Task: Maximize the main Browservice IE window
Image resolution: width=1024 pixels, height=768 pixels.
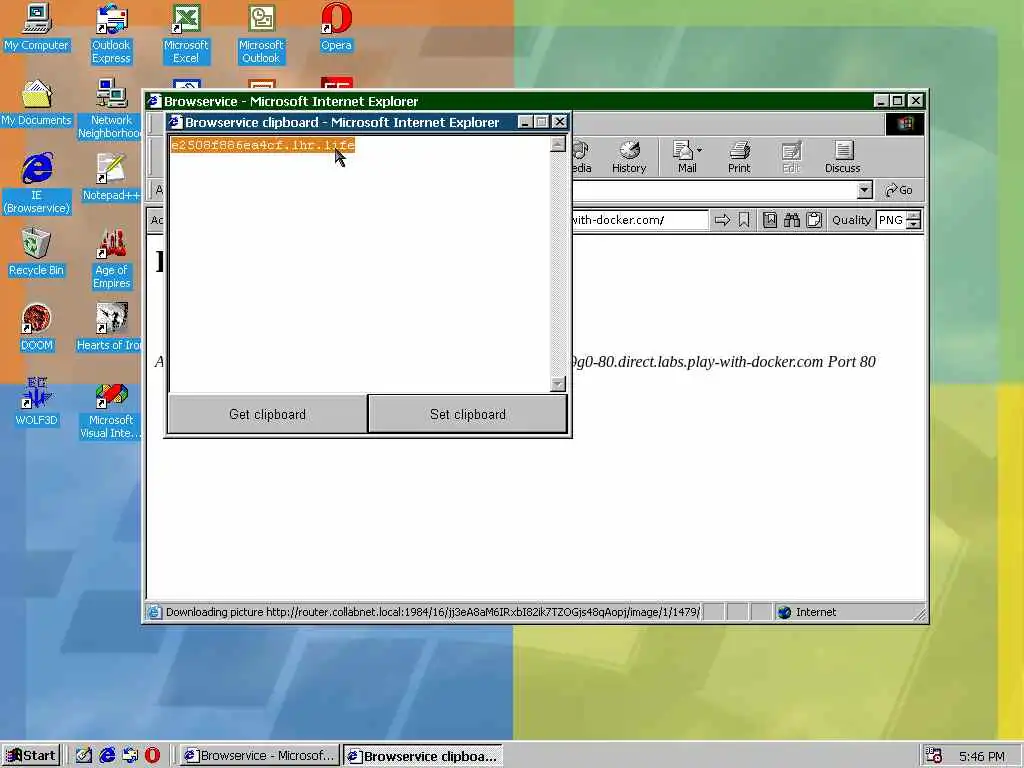Action: (x=898, y=101)
